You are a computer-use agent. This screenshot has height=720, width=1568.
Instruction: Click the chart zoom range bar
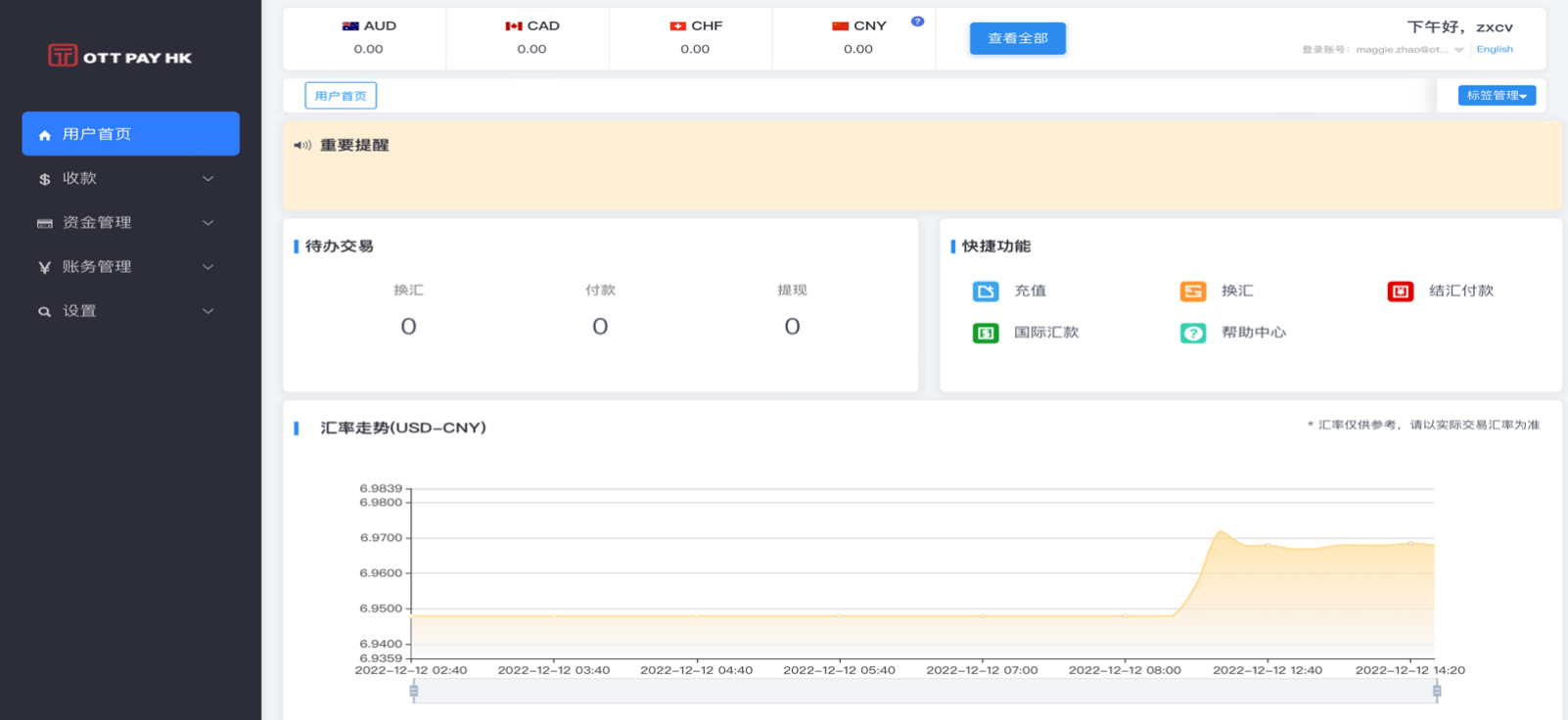tap(925, 692)
